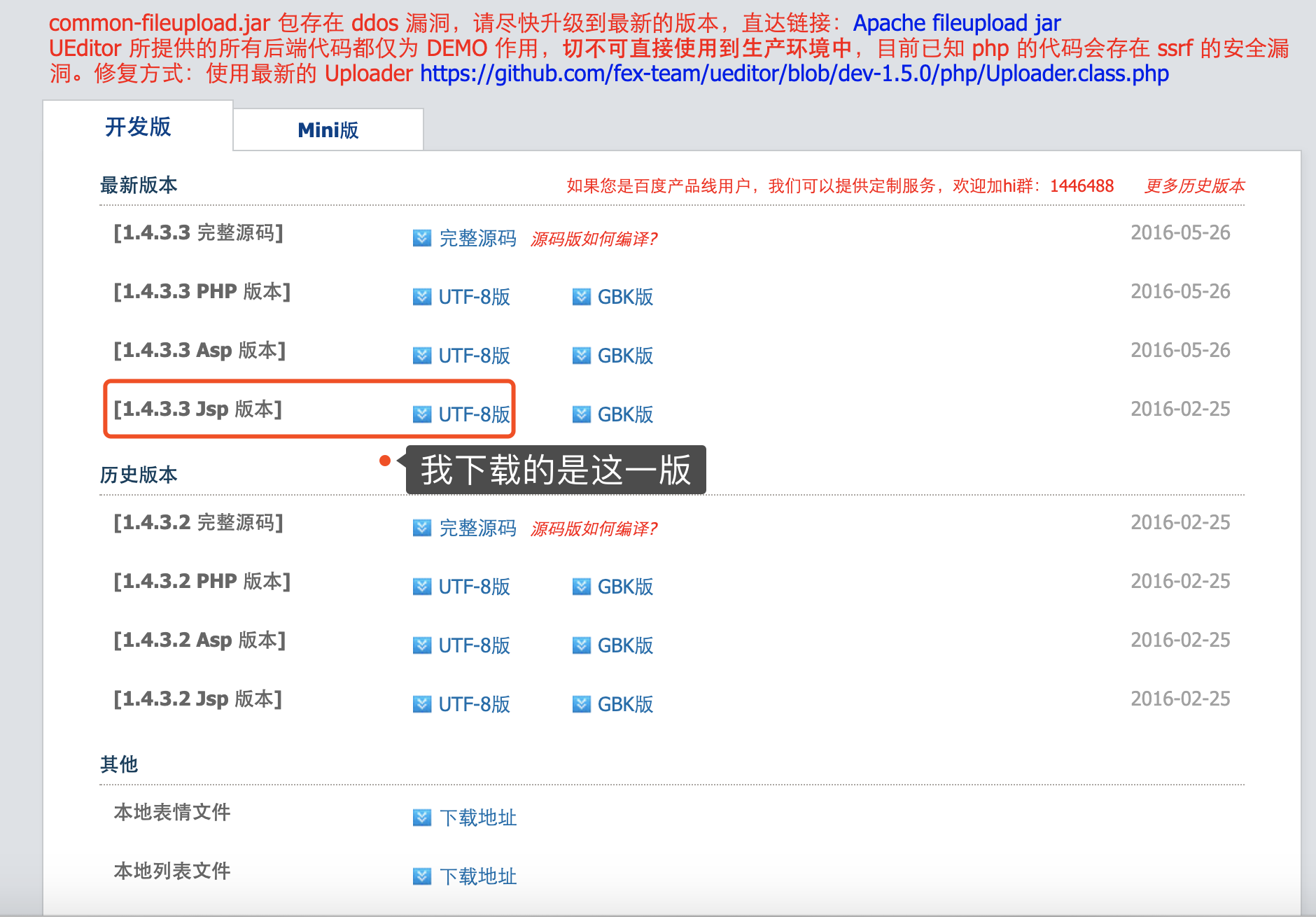Select the [1.4.3.2 完整源码] label
The width and height of the screenshot is (1316, 917).
[x=199, y=522]
